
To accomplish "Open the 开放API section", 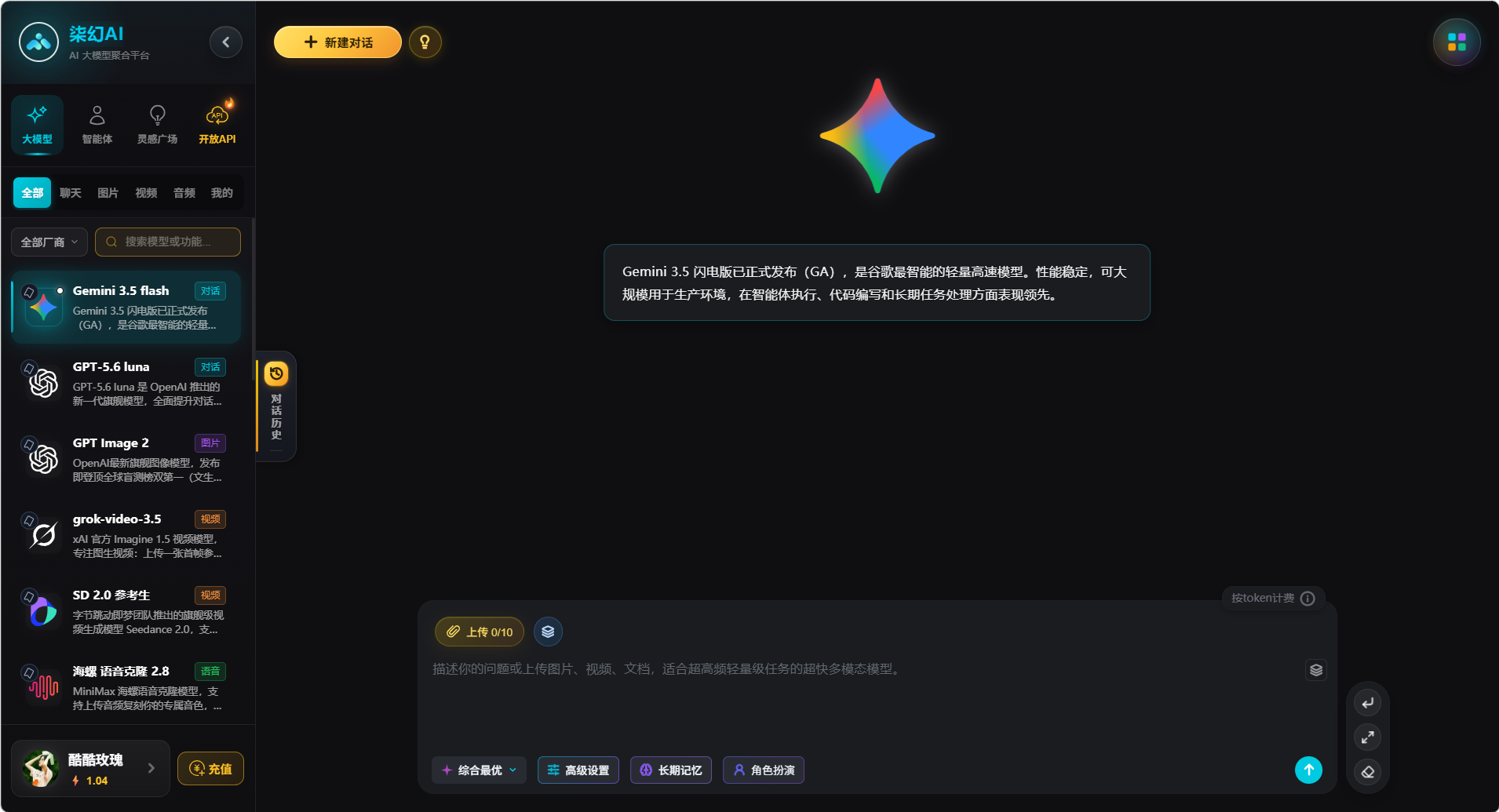I will pos(217,125).
